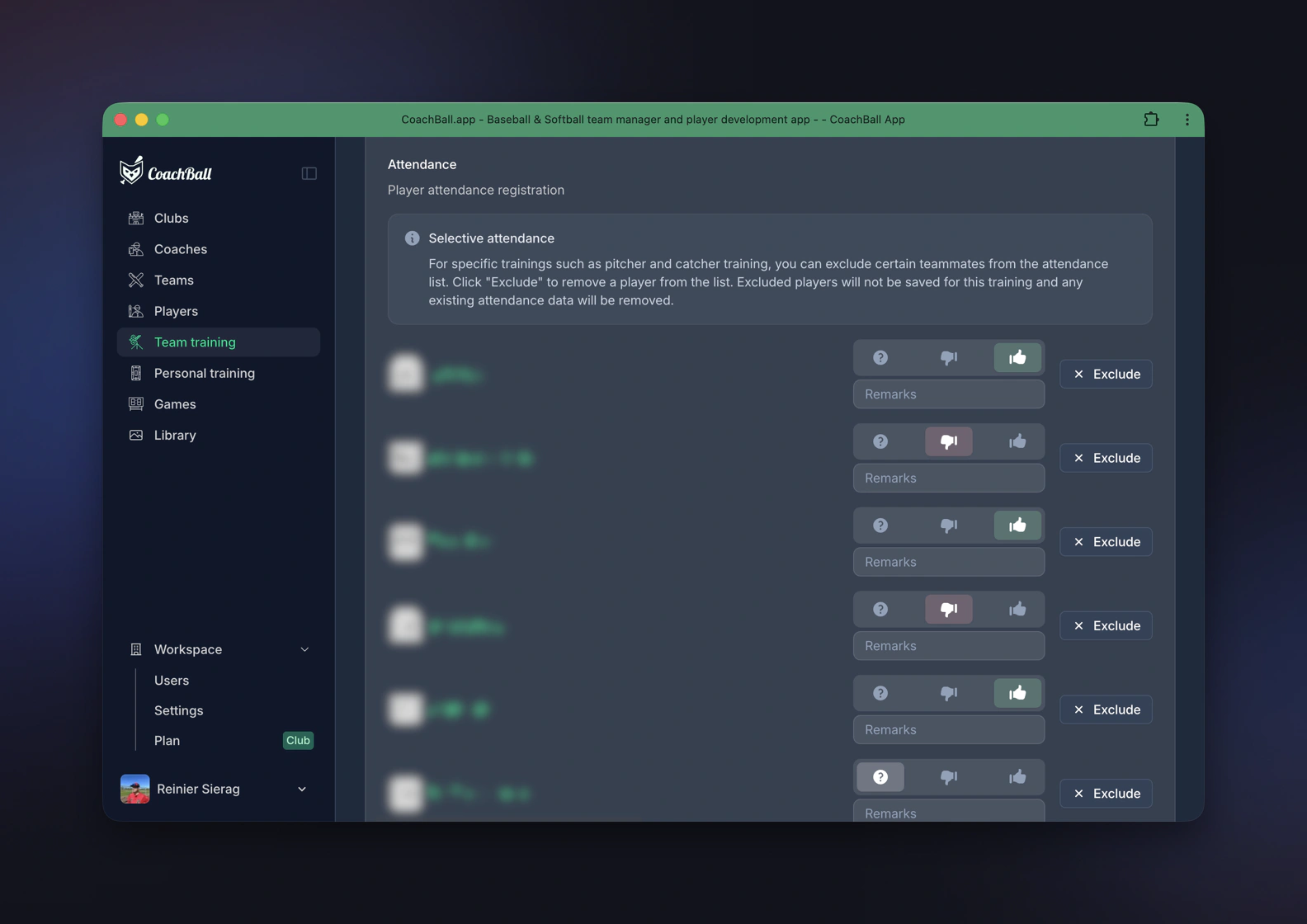Viewport: 1307px width, 924px height.
Task: Open the Library section
Action: (x=219, y=435)
